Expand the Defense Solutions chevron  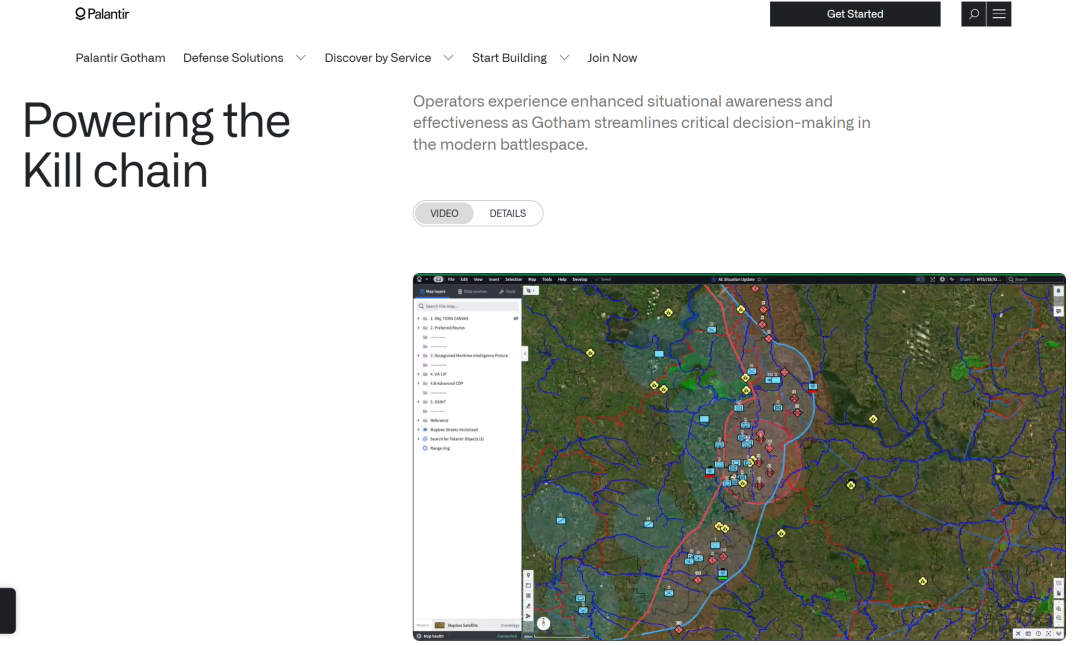tap(301, 58)
